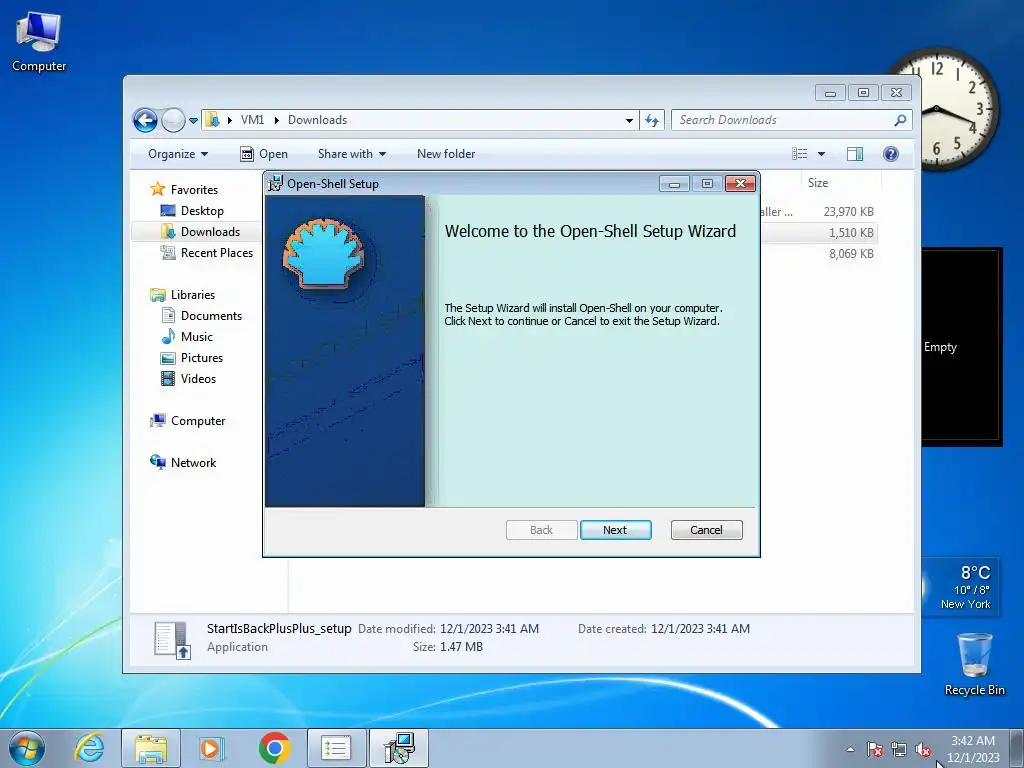The width and height of the screenshot is (1024, 768).
Task: Select the 8,069 KB file row
Action: pyautogui.click(x=818, y=253)
